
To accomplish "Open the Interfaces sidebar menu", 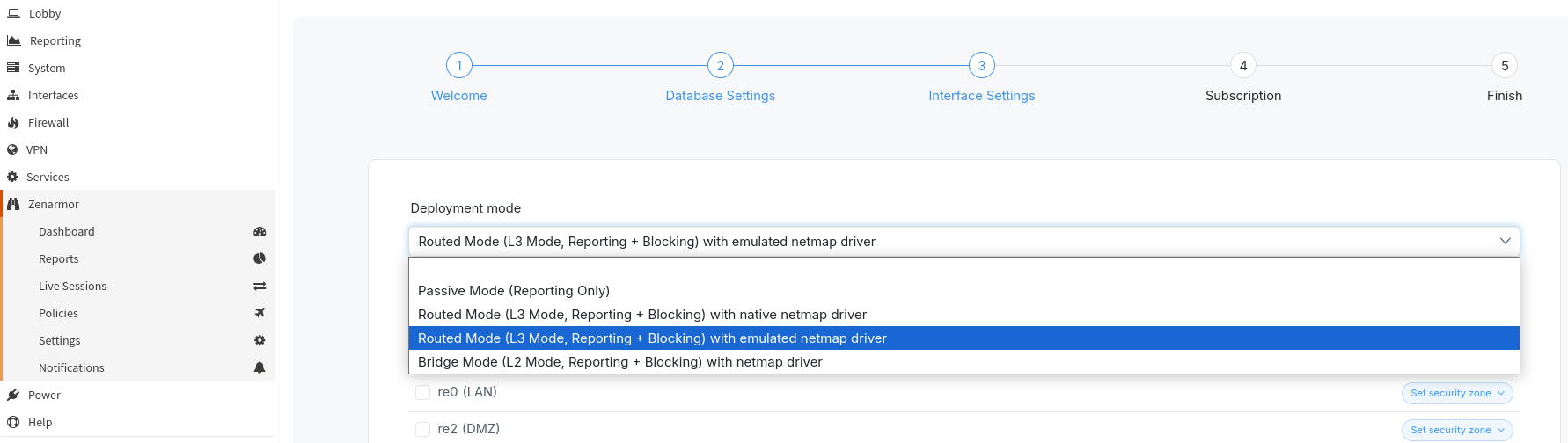I will pos(53,96).
